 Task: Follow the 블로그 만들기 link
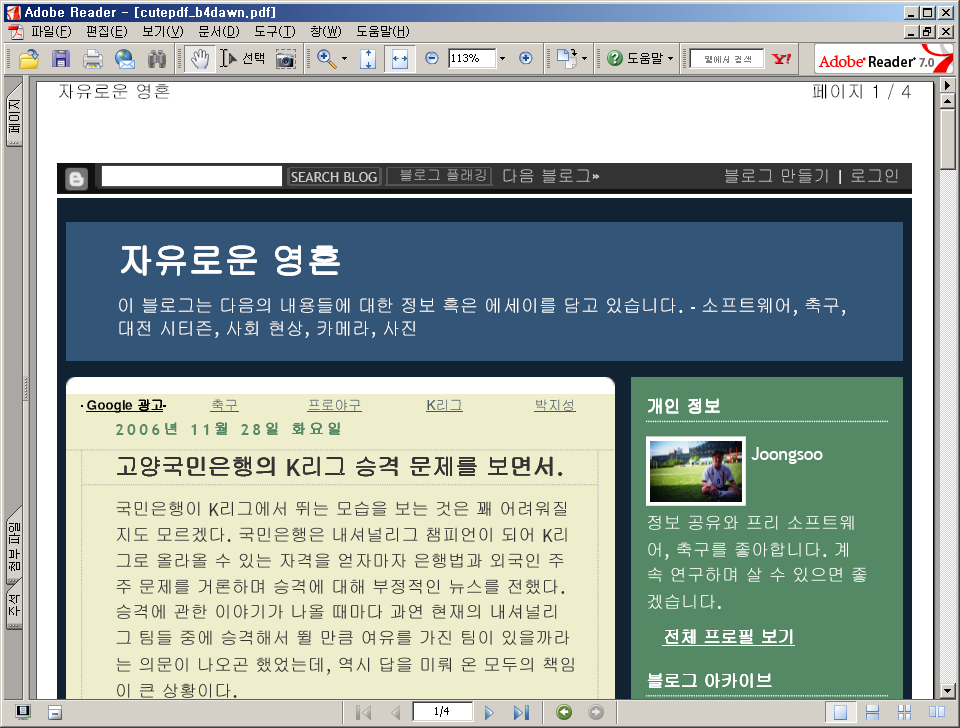776,176
